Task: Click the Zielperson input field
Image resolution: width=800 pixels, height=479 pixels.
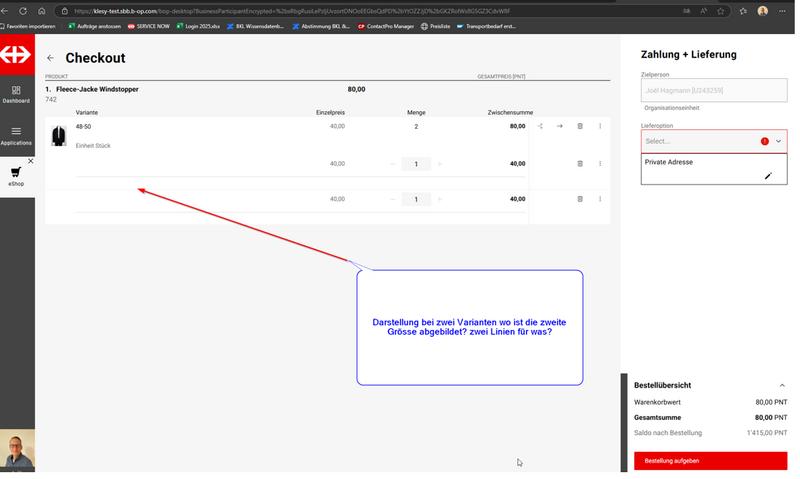Action: (x=713, y=90)
